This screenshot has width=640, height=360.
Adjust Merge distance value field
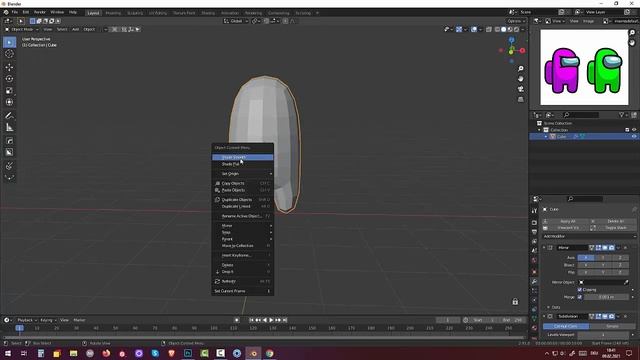(606, 297)
